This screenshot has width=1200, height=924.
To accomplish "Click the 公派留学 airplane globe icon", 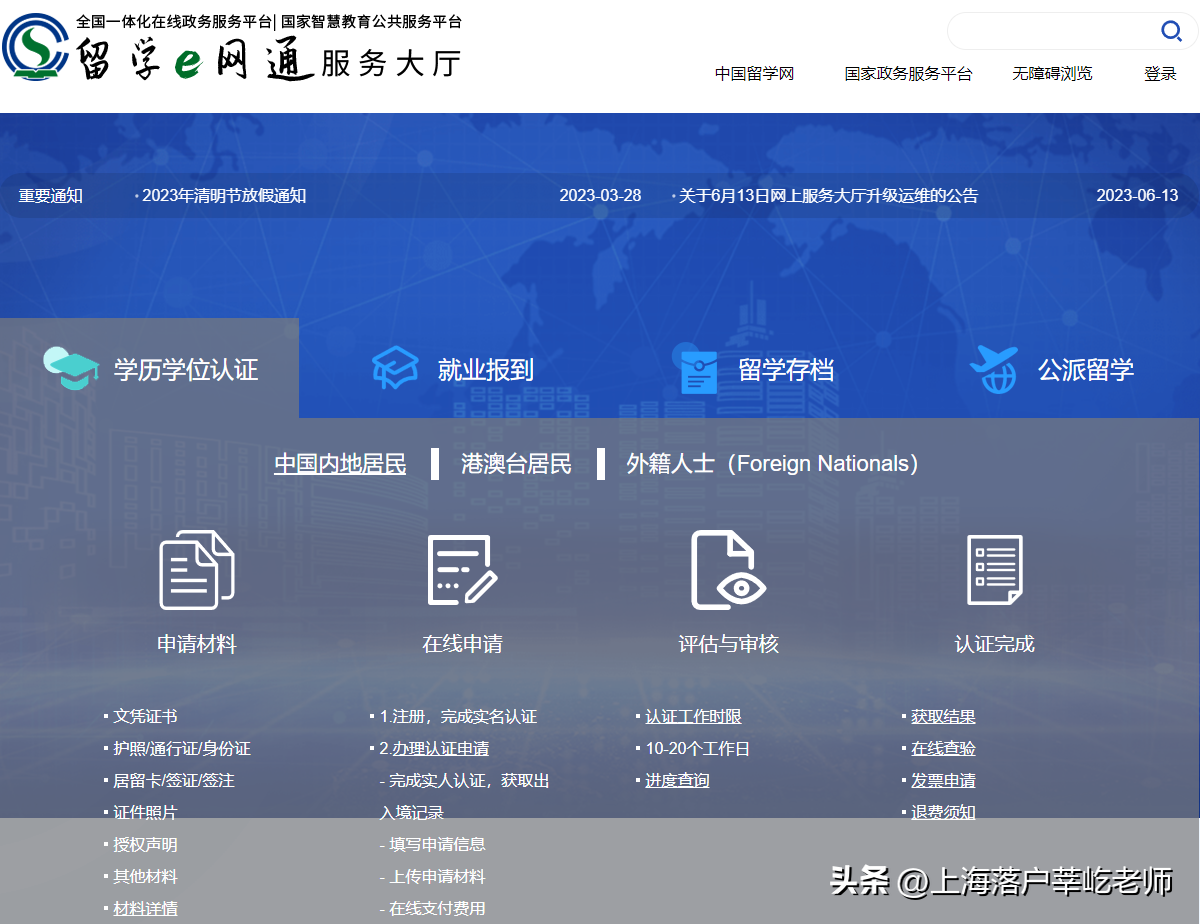I will (x=994, y=370).
